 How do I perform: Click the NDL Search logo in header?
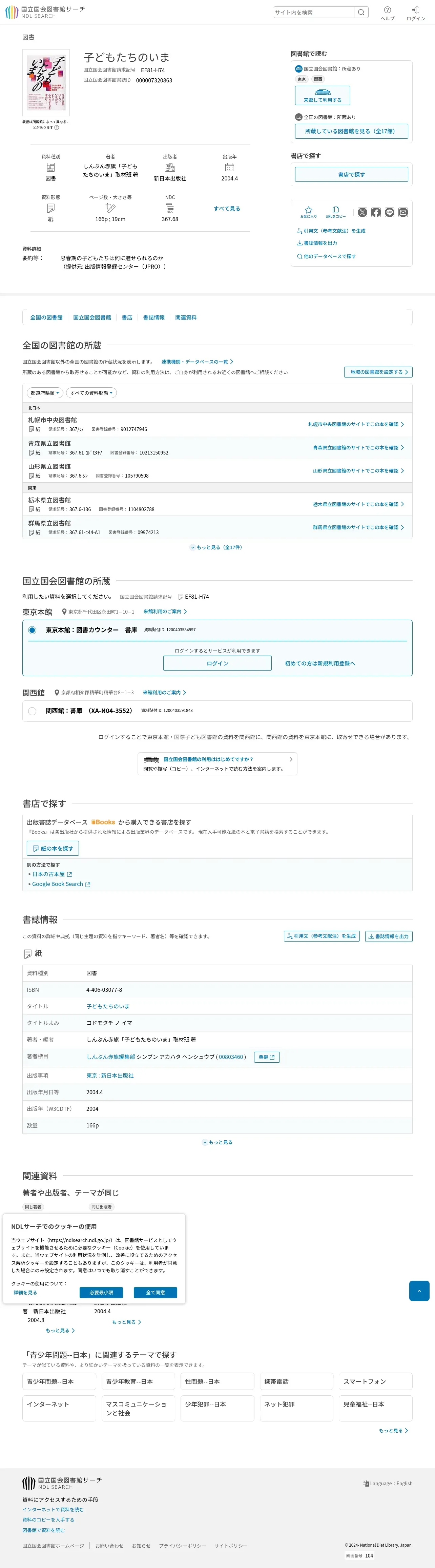(45, 12)
